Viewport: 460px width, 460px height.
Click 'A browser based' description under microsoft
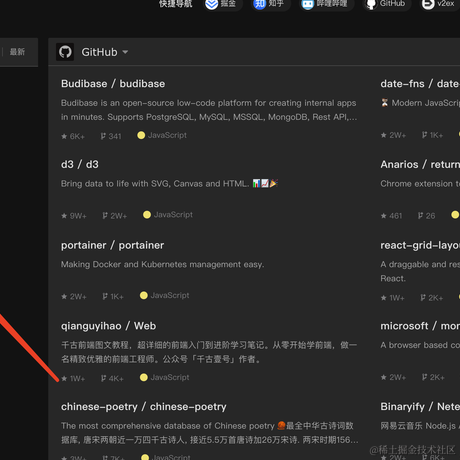click(x=420, y=345)
